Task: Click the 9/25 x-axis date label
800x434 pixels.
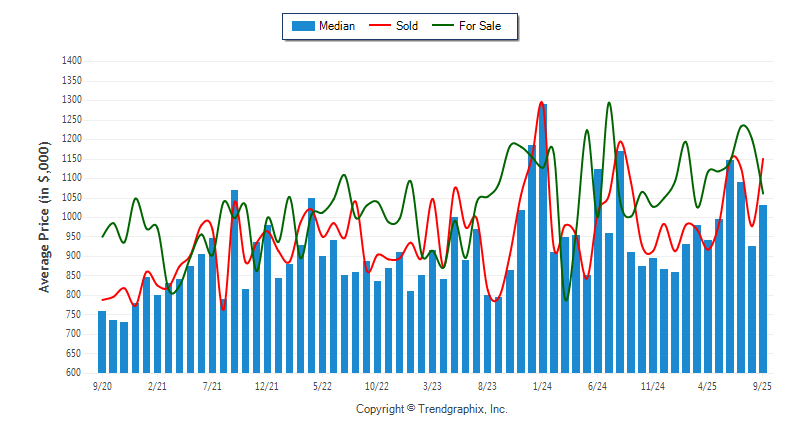Action: pos(763,385)
